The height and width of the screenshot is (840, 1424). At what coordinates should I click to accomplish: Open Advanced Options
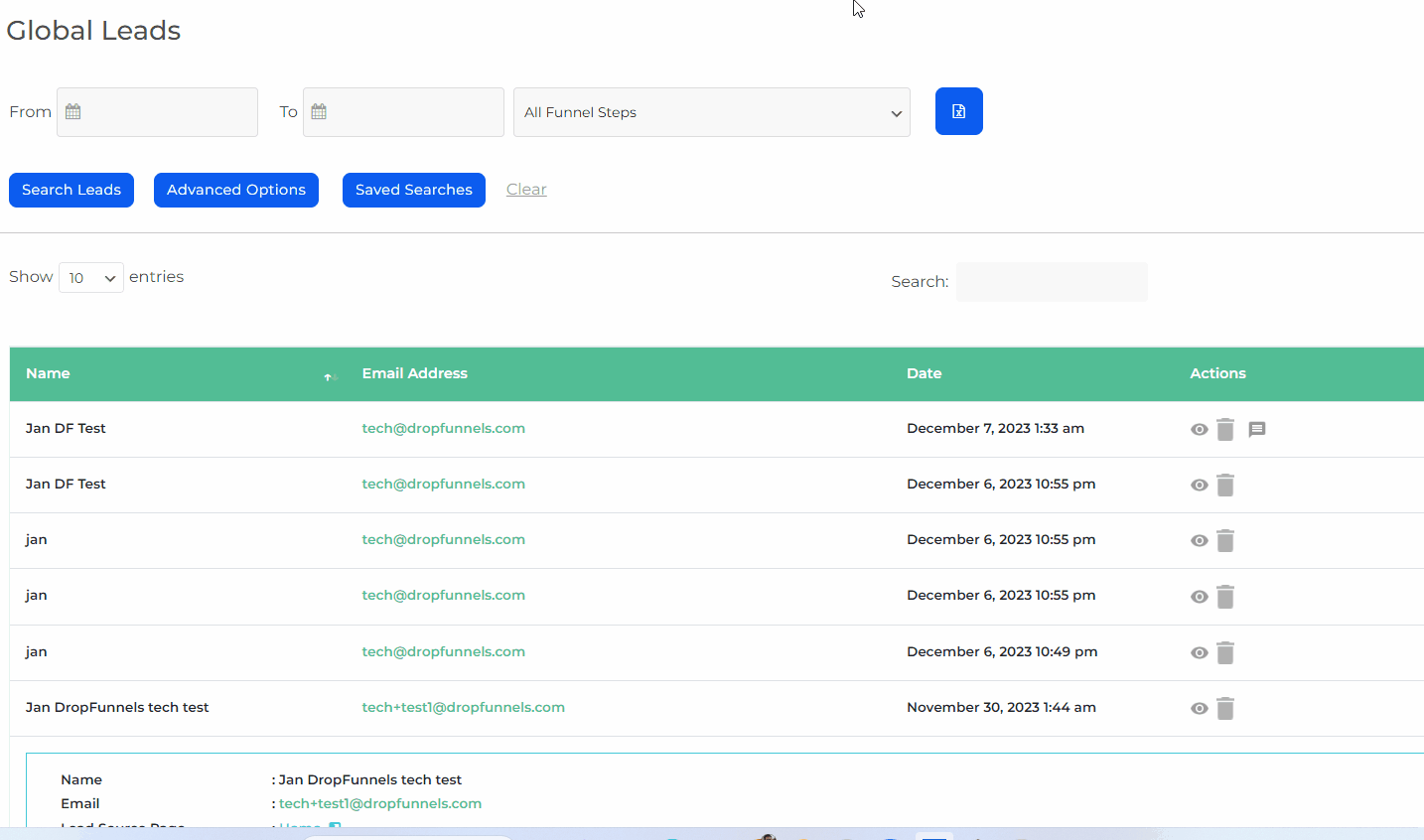tap(236, 190)
